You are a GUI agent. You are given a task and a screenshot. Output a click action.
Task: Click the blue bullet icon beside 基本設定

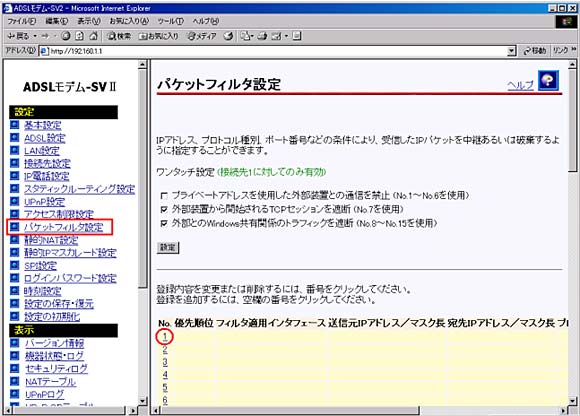tap(14, 125)
